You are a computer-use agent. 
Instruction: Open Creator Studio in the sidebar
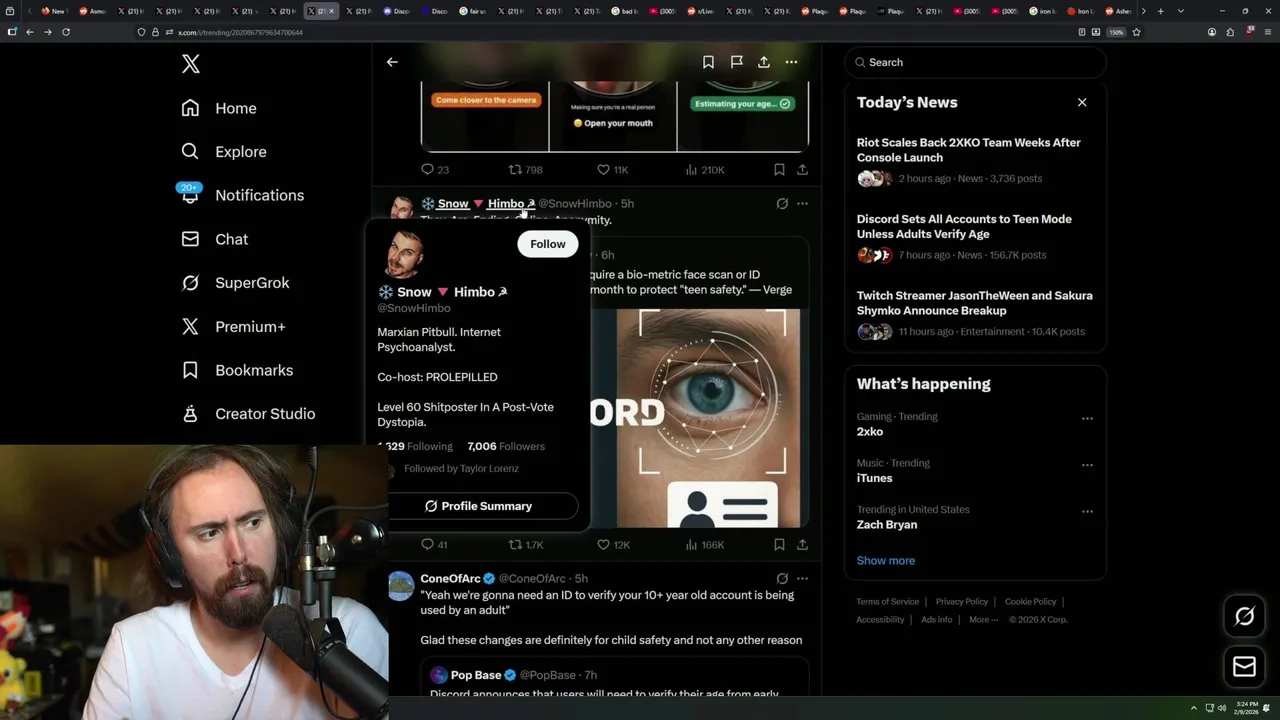247,414
